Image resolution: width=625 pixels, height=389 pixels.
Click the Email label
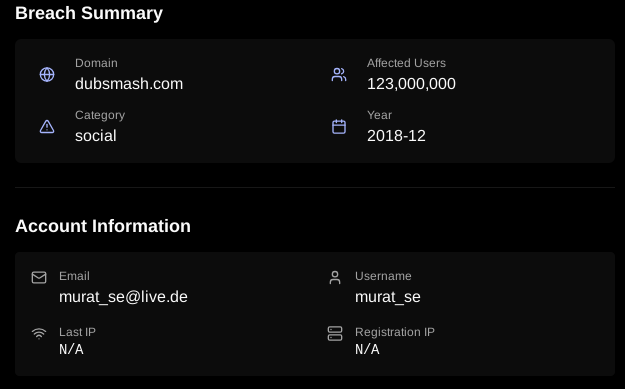pyautogui.click(x=74, y=276)
